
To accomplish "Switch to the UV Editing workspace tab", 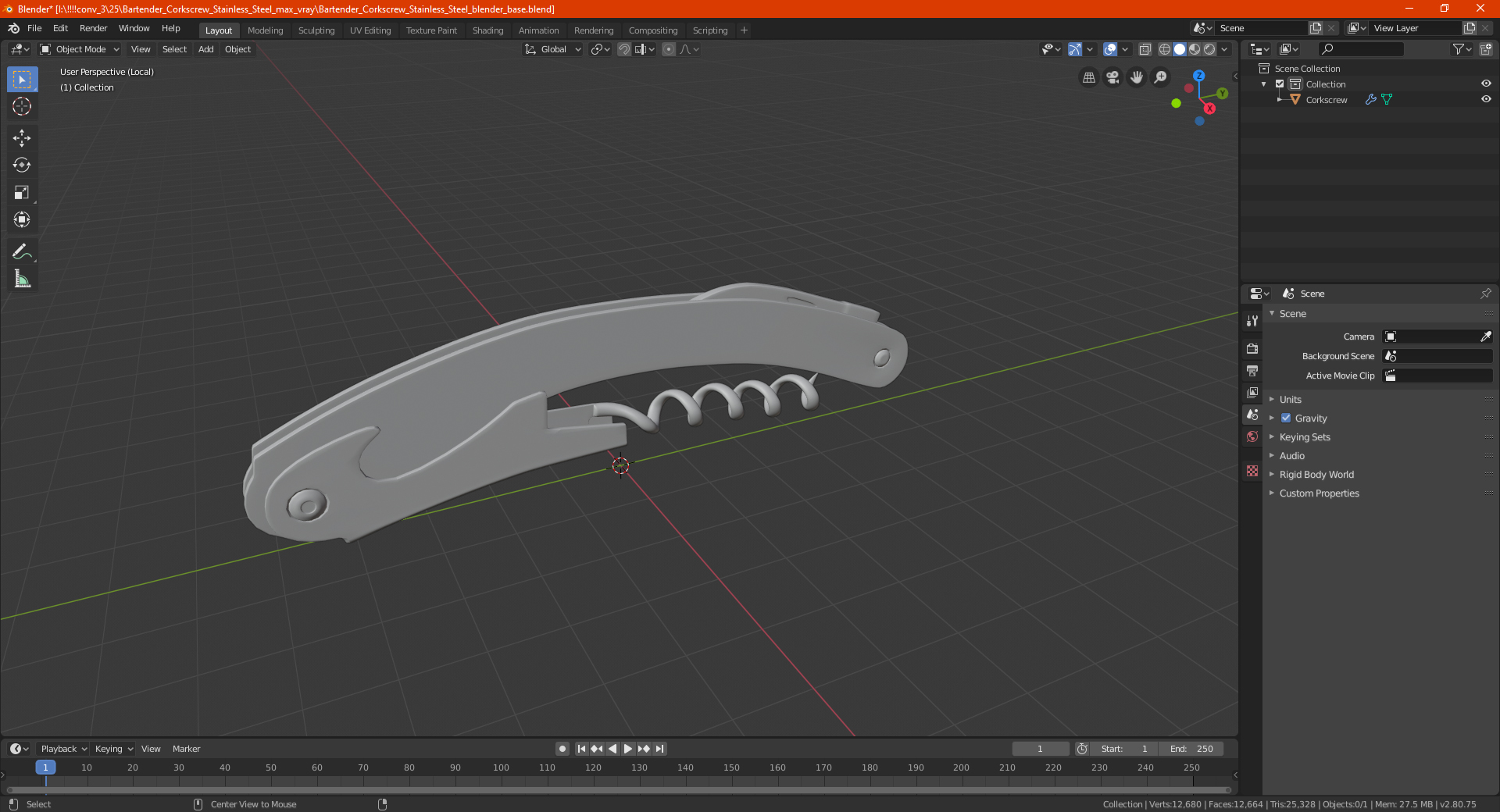I will [x=370, y=30].
